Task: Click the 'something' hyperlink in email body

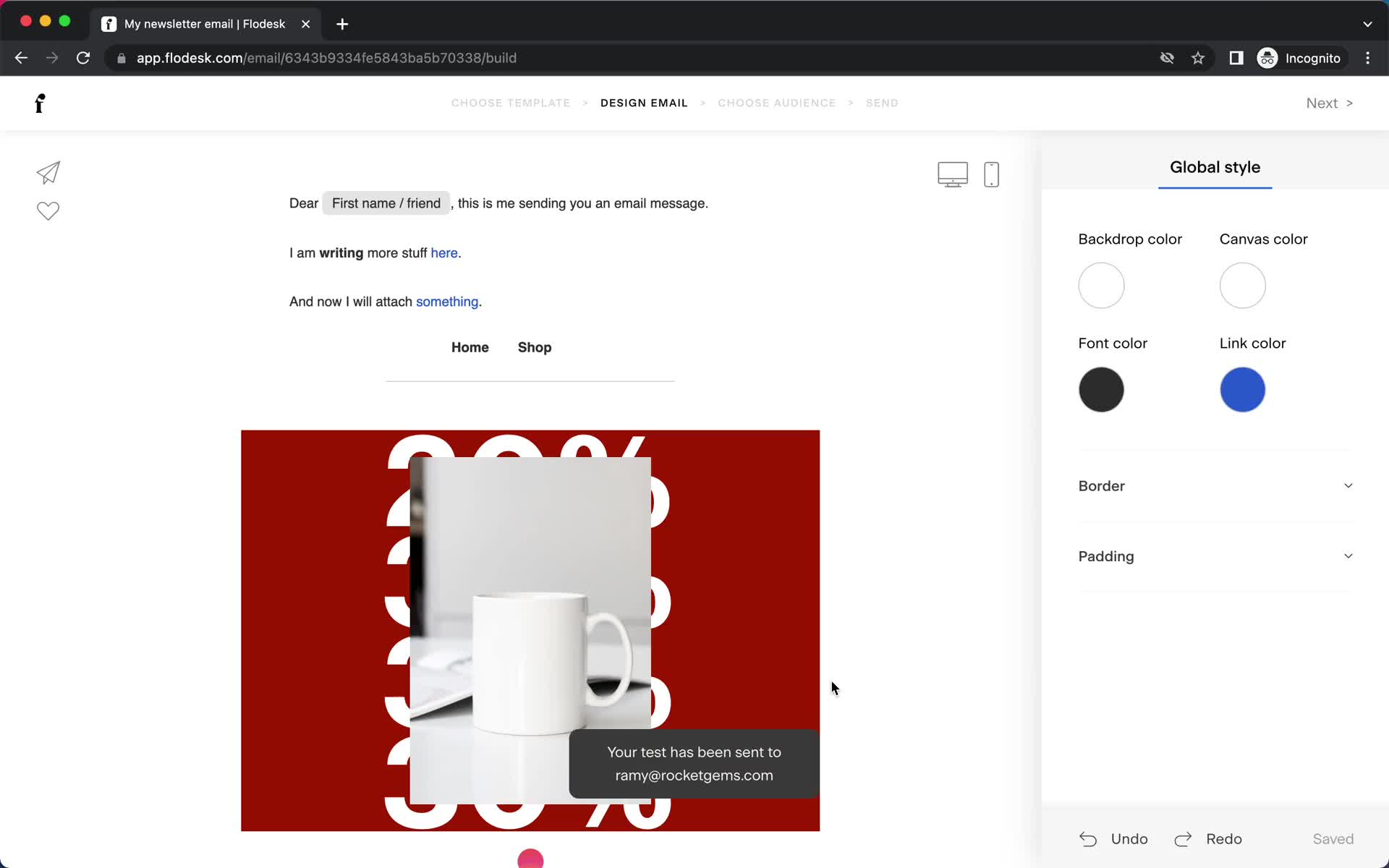Action: click(x=447, y=301)
